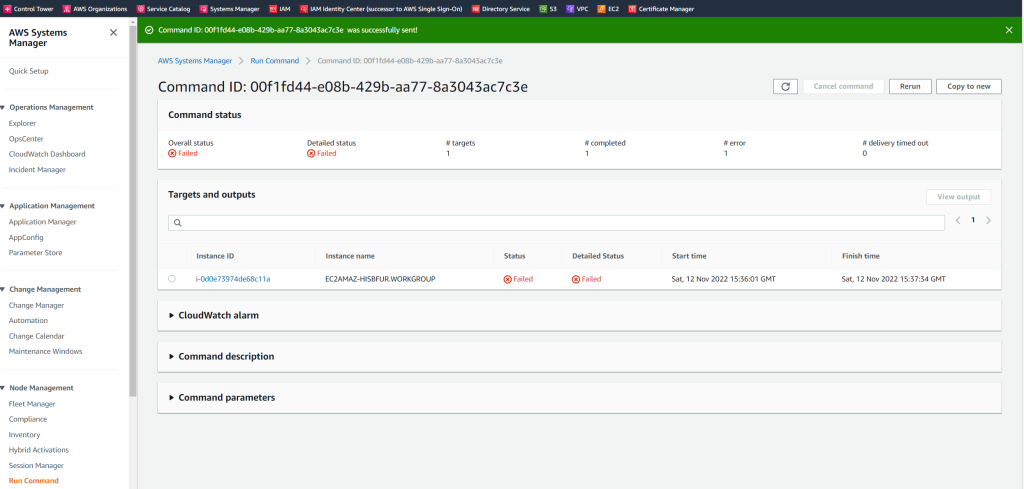Open Application Manager in the sidebar

[x=42, y=222]
